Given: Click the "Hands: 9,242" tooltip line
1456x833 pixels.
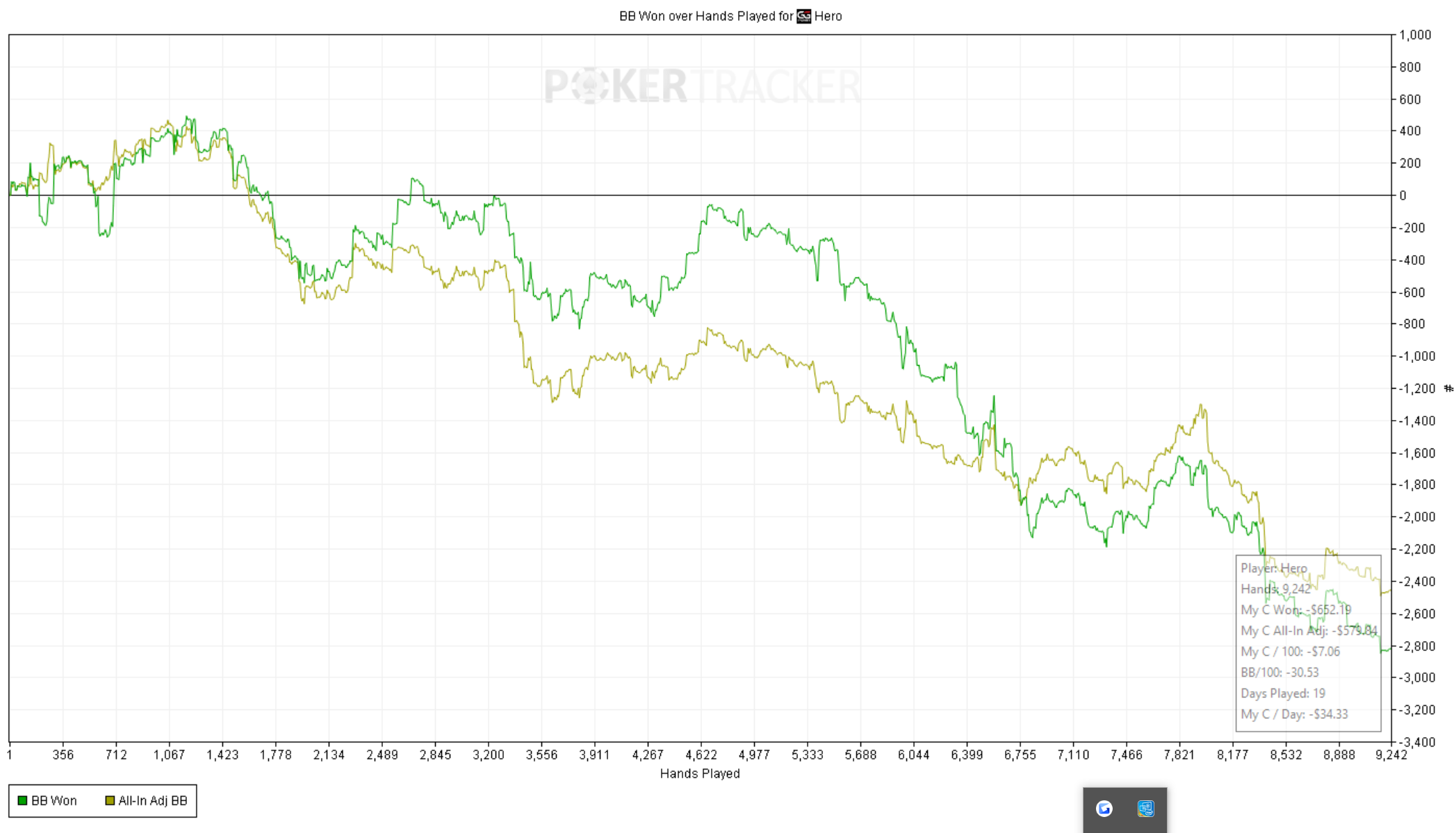Looking at the screenshot, I should tap(1275, 589).
